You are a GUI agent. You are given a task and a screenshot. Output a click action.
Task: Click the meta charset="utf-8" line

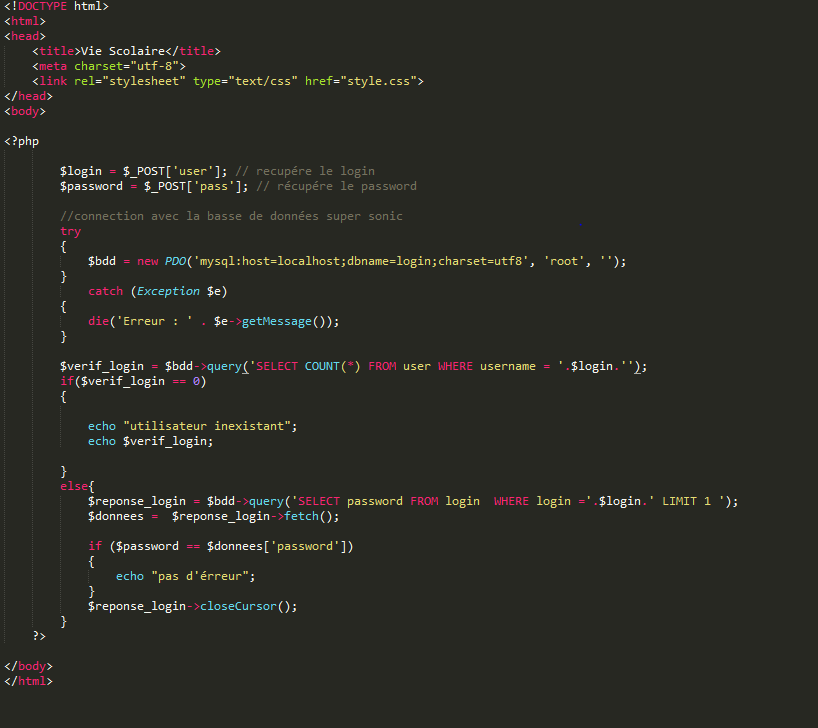point(109,66)
